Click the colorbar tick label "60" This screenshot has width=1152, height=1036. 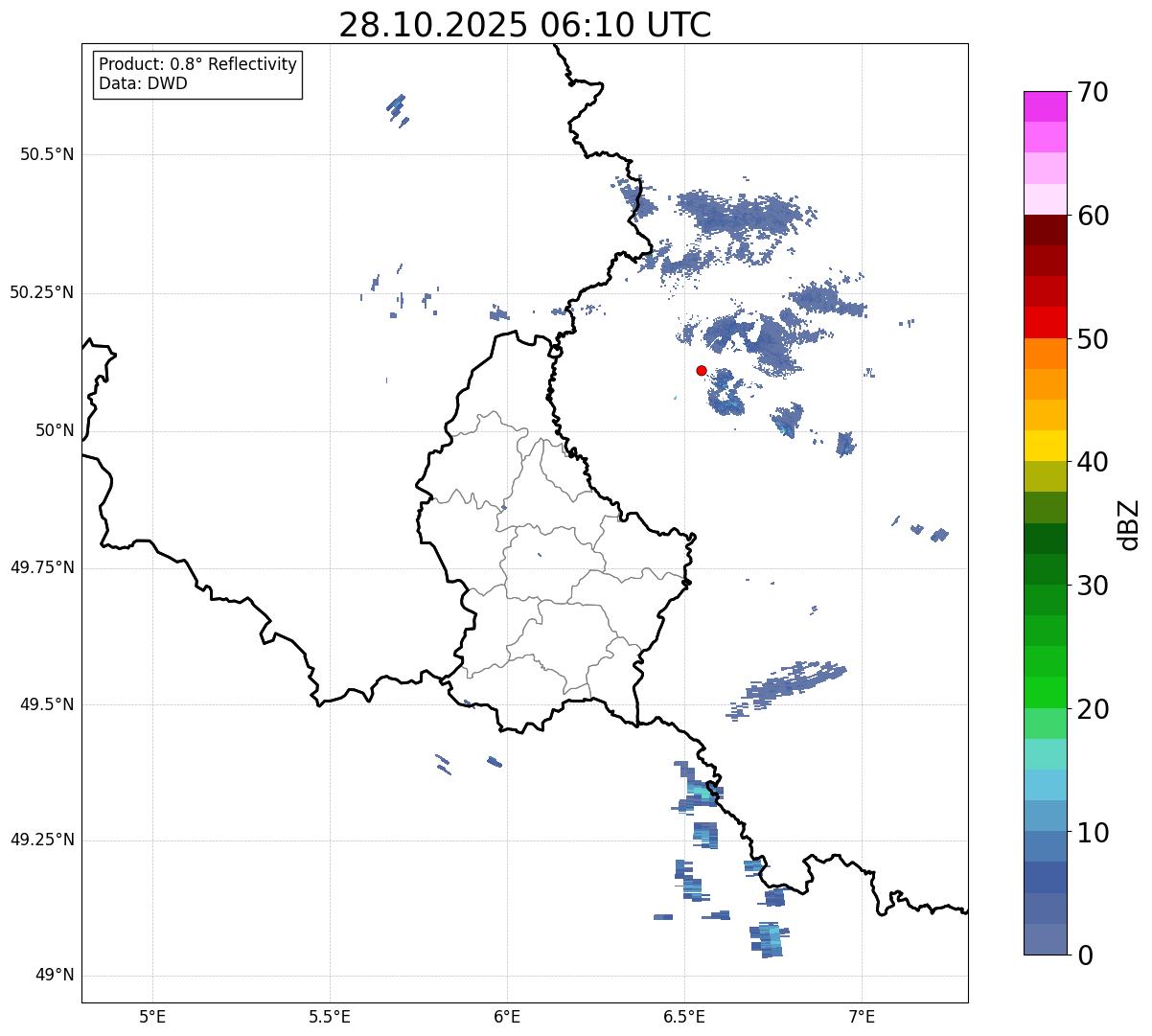tap(1094, 216)
